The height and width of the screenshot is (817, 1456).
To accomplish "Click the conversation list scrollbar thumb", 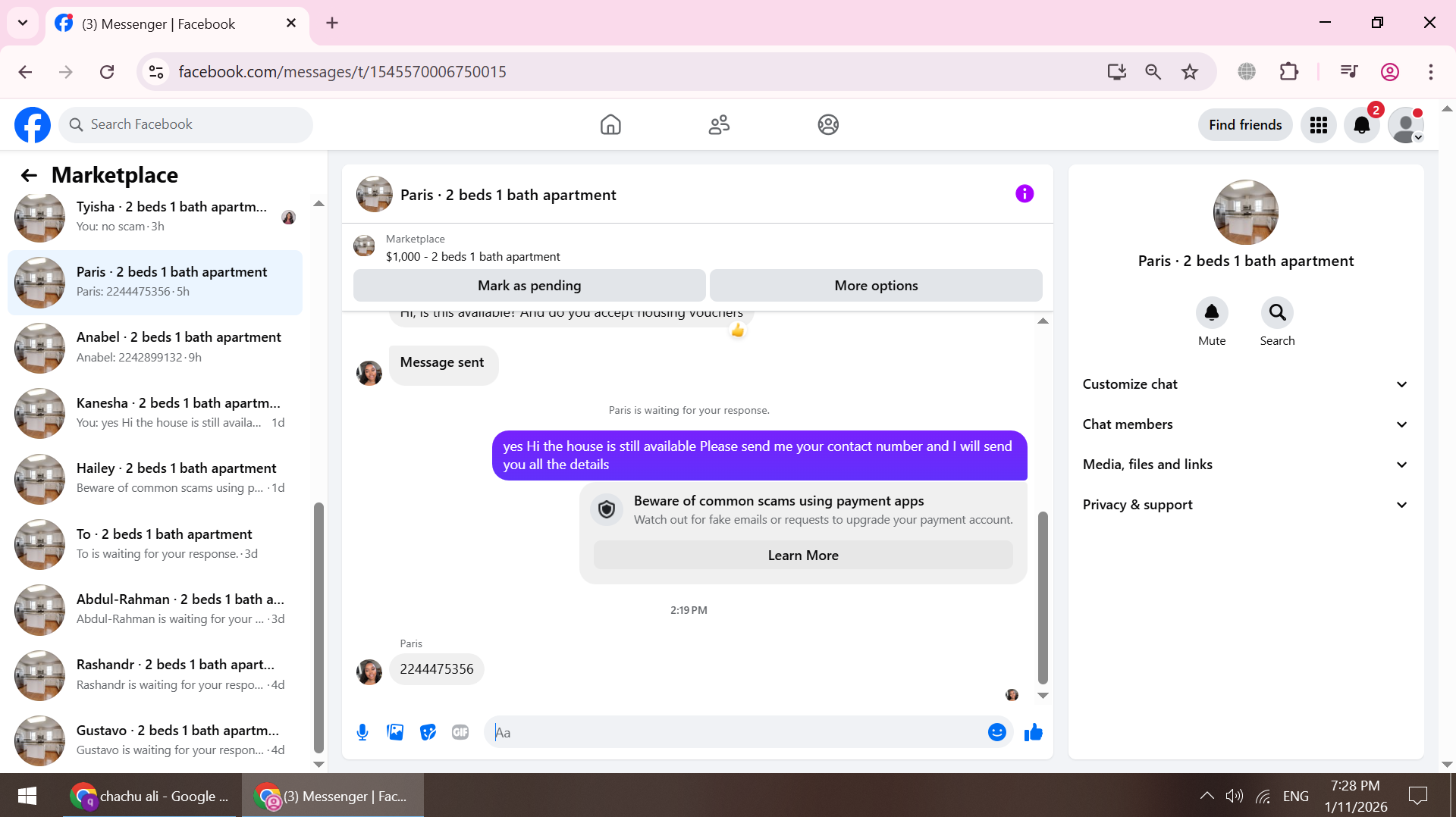I will [318, 628].
